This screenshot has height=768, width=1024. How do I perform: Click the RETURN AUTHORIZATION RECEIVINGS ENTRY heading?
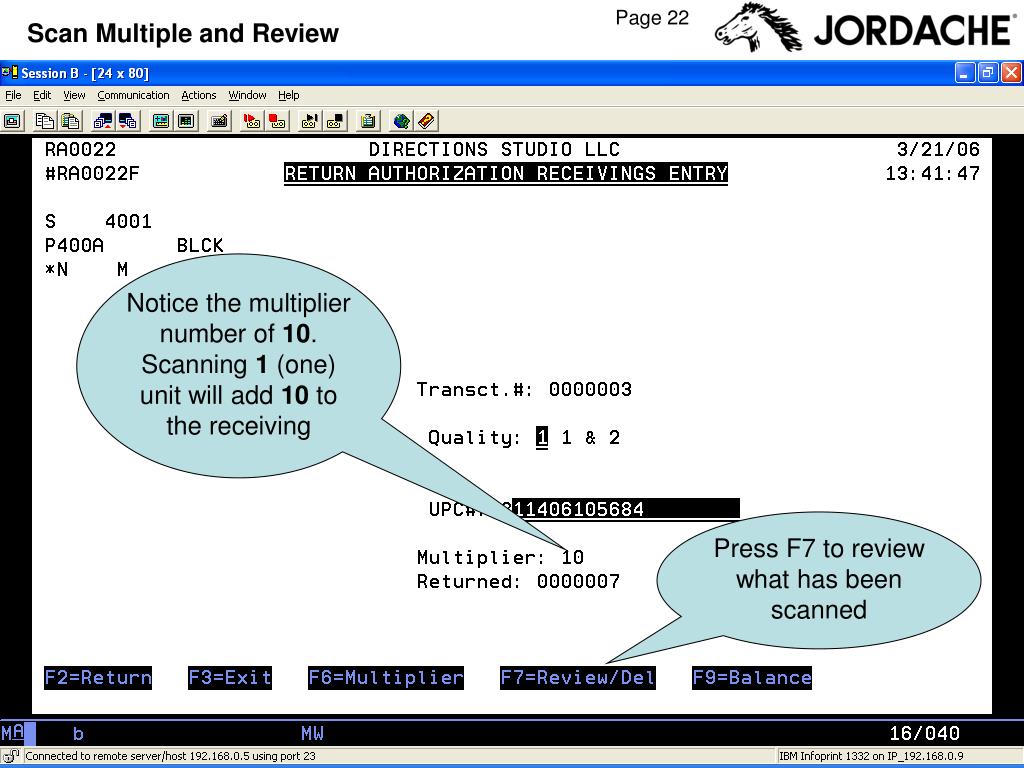click(505, 174)
